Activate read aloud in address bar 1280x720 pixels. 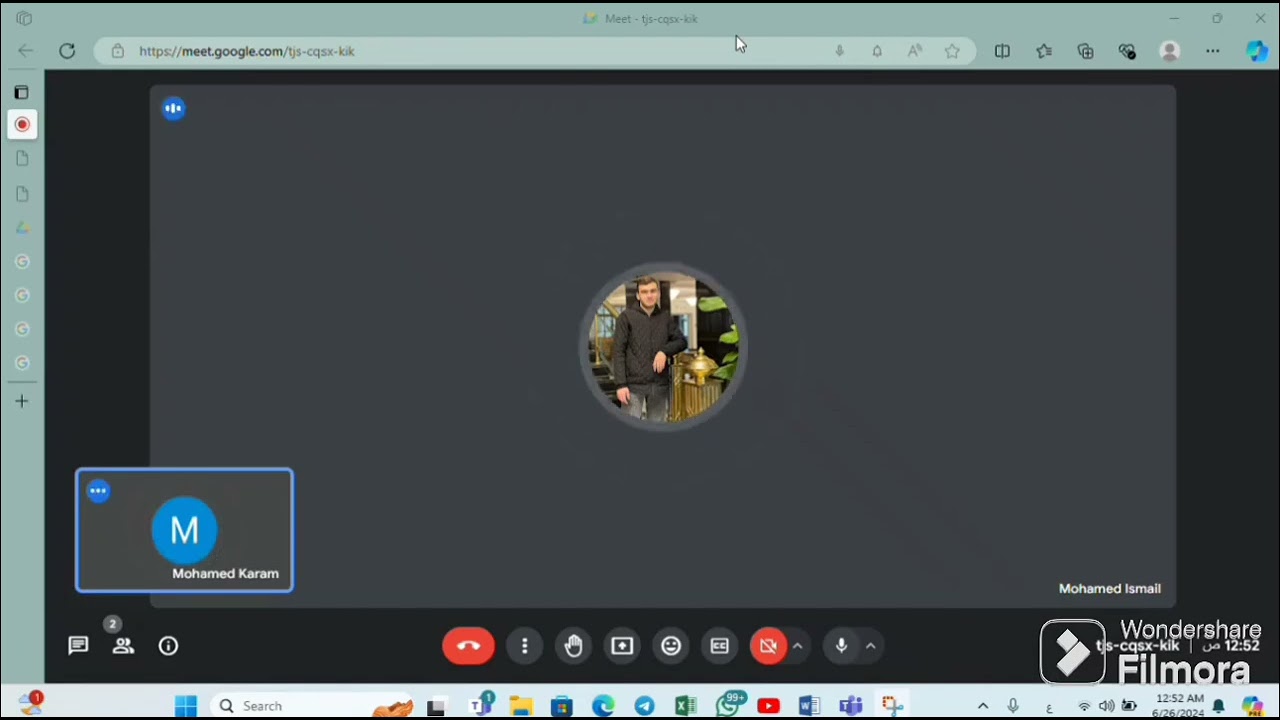click(914, 51)
